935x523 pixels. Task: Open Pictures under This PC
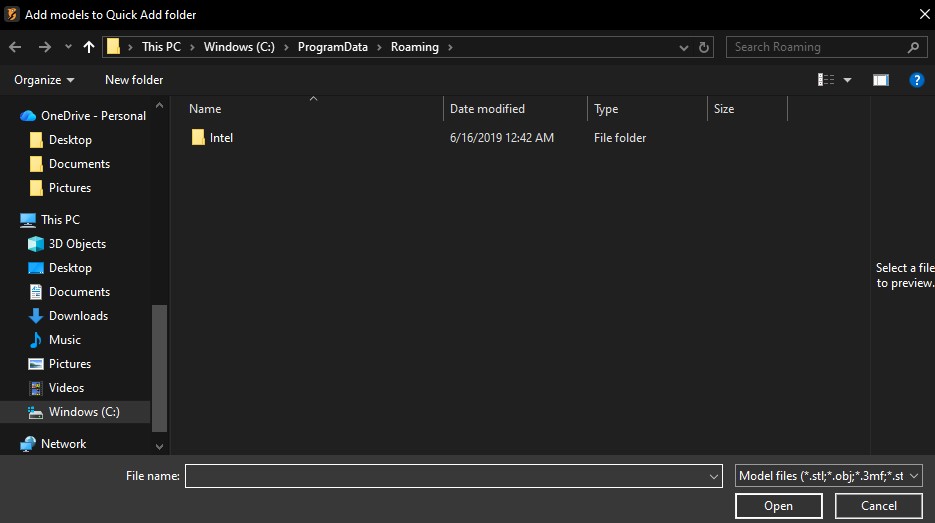tap(70, 363)
